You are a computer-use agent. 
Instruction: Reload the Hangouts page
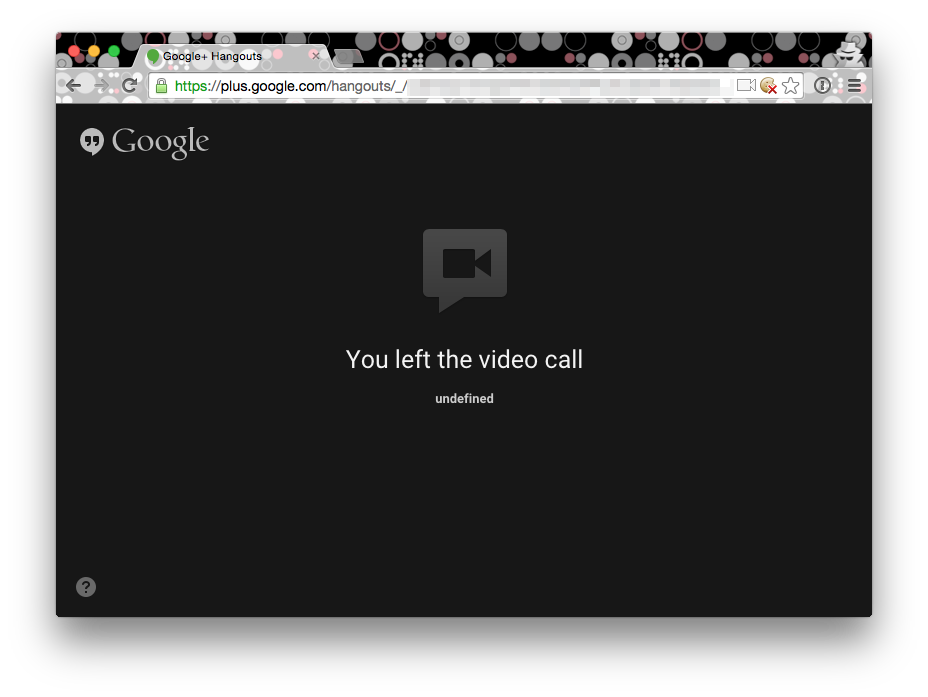[x=129, y=86]
